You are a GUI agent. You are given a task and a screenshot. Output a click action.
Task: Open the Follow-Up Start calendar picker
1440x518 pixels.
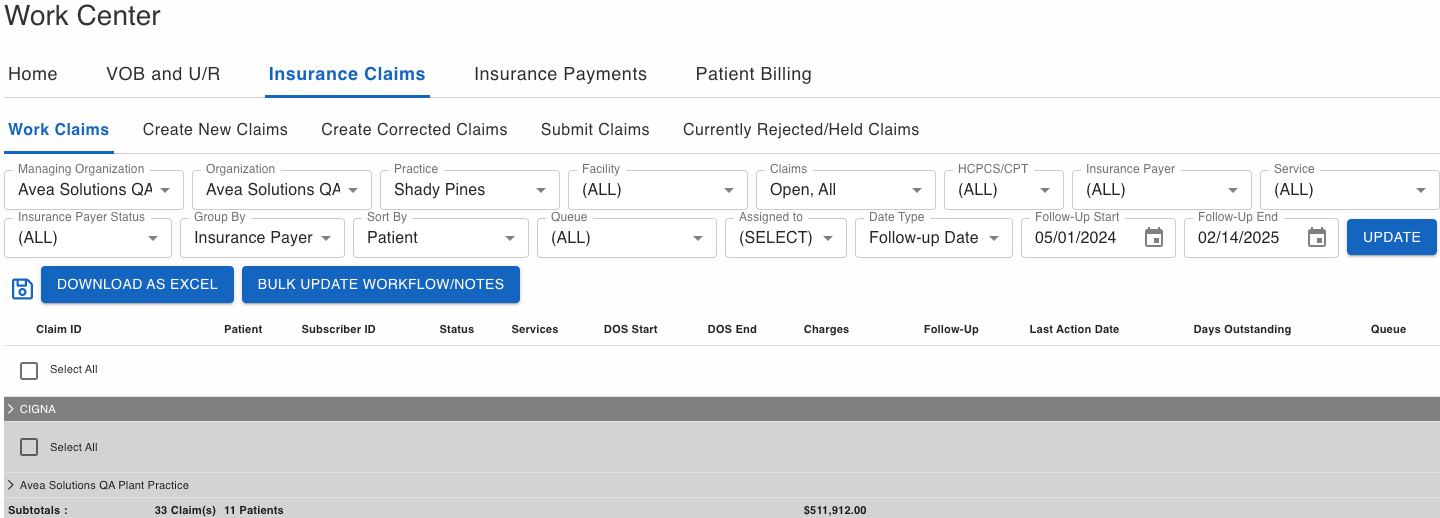click(x=1153, y=238)
